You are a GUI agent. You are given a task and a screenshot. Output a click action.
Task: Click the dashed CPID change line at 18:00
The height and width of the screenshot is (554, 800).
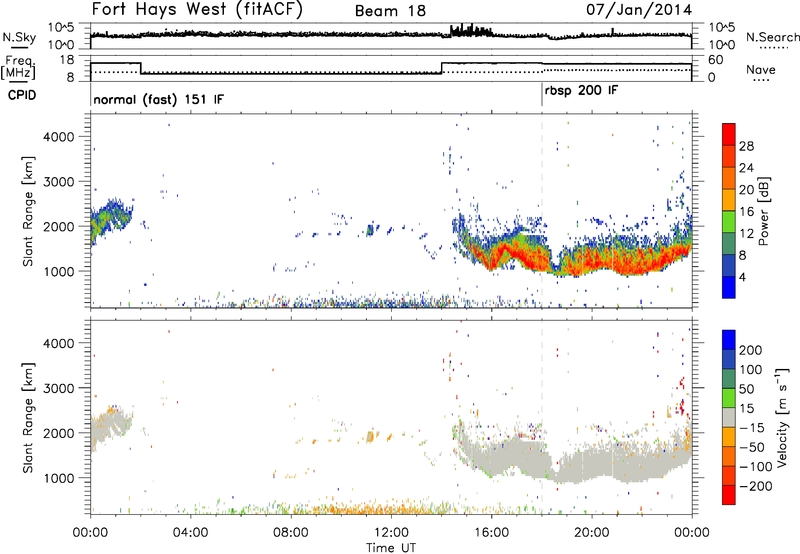pyautogui.click(x=542, y=211)
